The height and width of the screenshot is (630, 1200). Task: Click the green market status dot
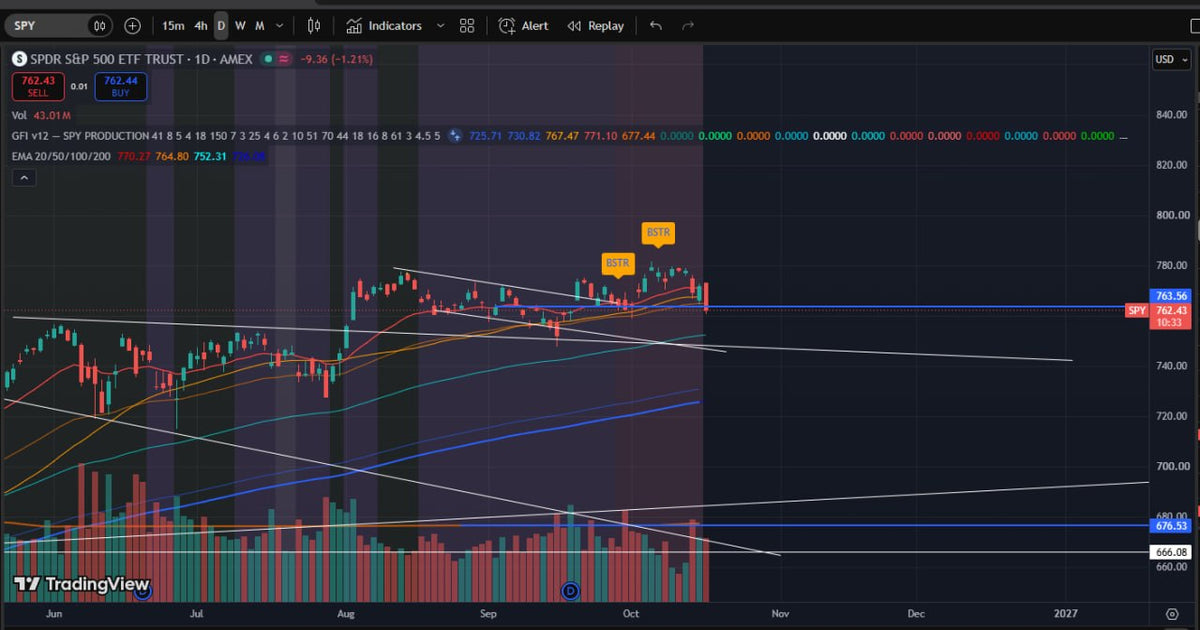(267, 59)
